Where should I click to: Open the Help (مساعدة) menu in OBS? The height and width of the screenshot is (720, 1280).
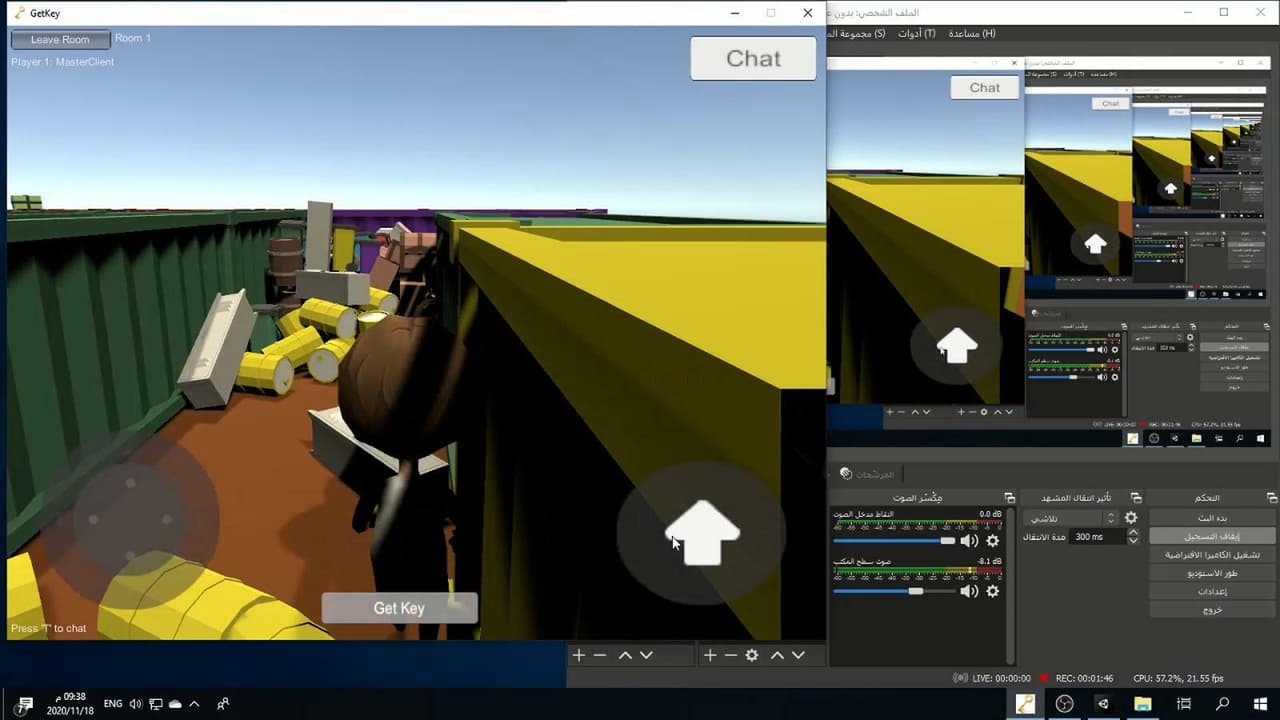971,34
